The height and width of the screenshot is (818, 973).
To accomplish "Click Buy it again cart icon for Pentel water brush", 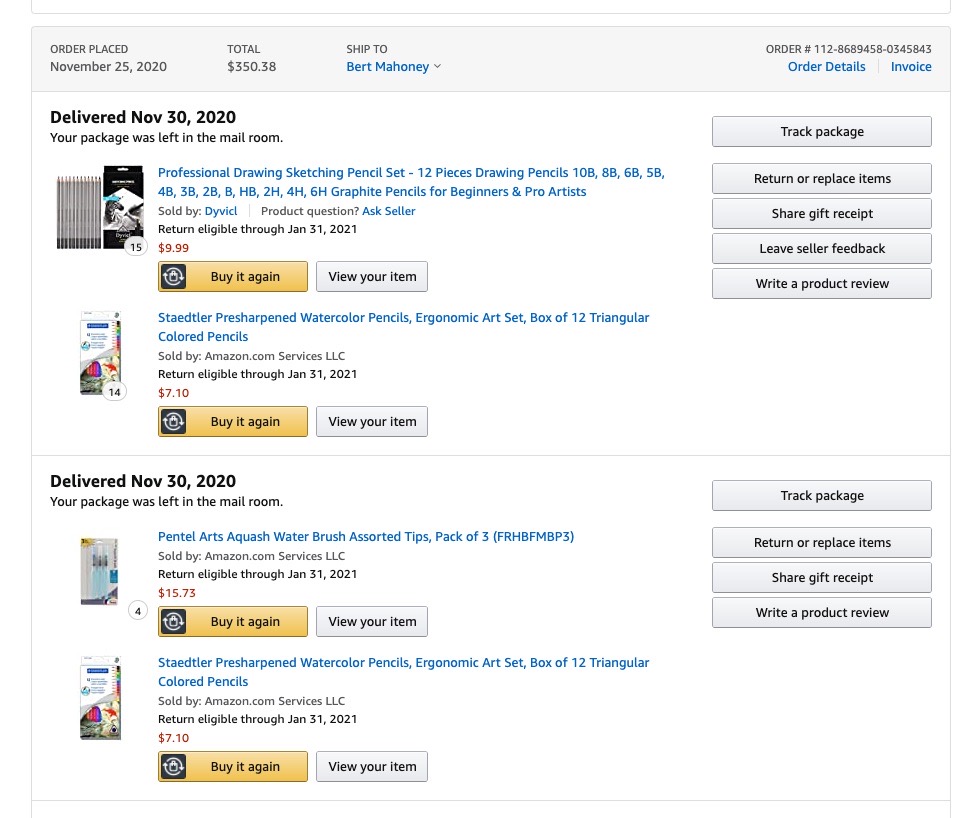I will [174, 622].
